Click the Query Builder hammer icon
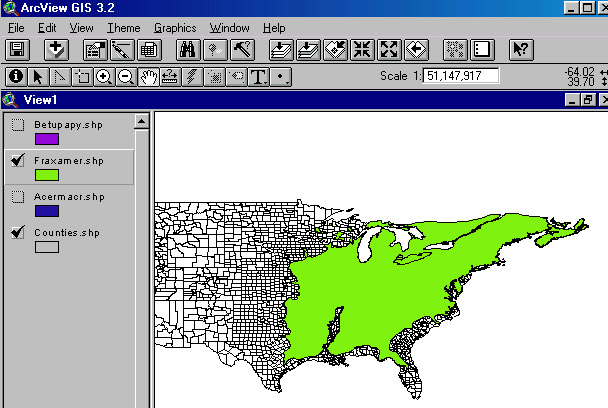608x408 pixels. pyautogui.click(x=242, y=50)
